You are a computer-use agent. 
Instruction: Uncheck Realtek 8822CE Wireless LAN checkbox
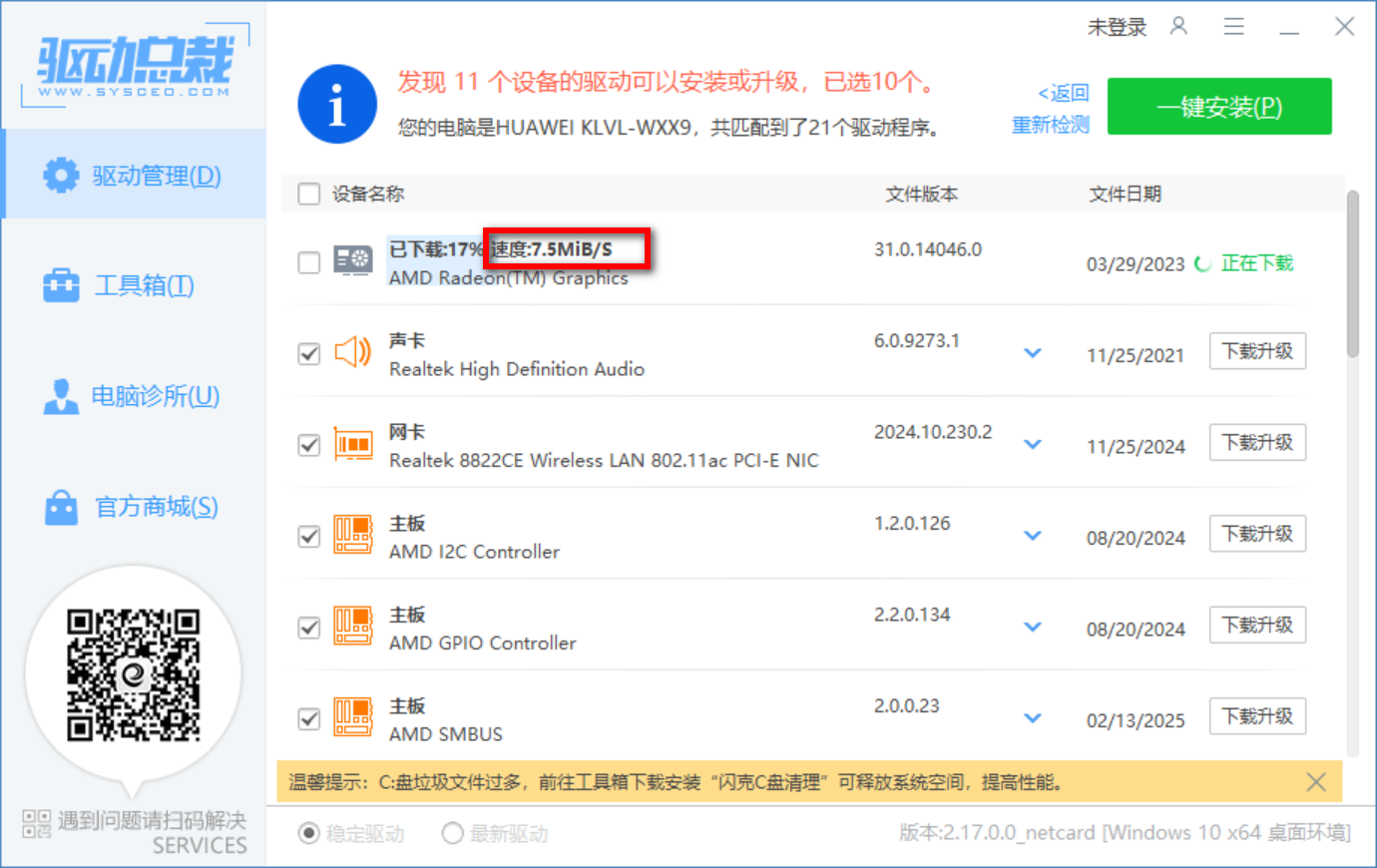309,445
